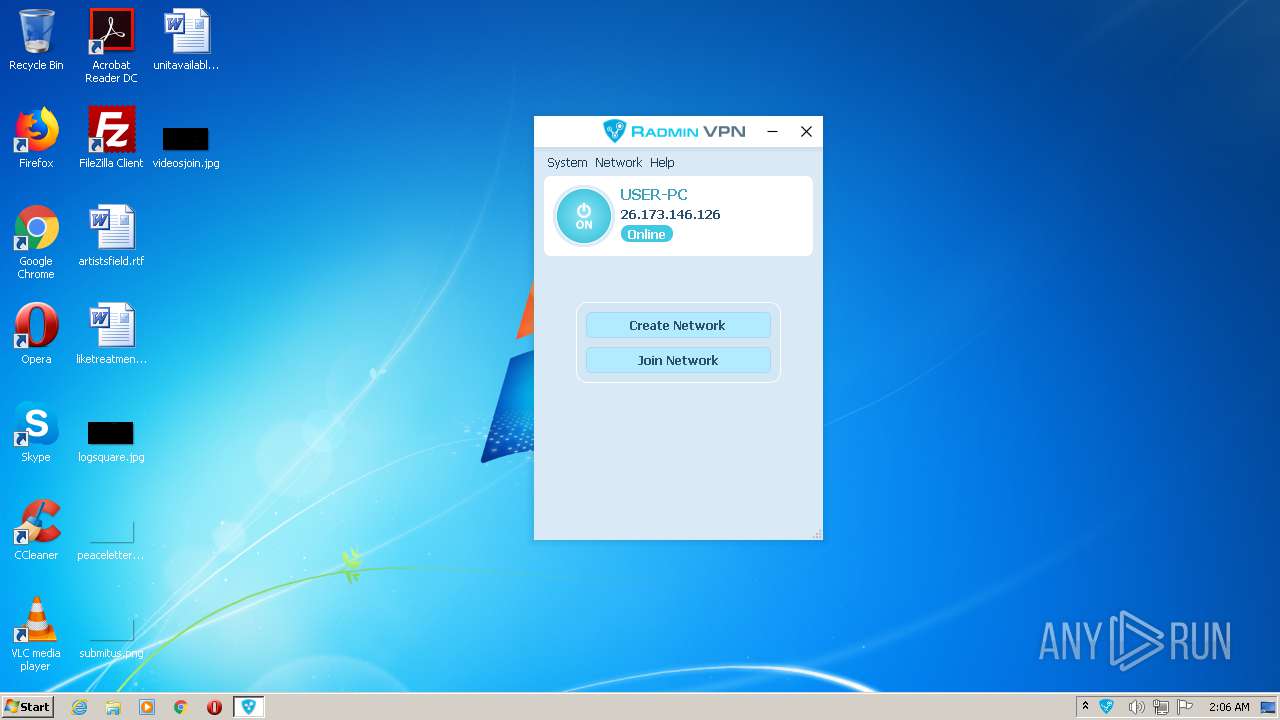Show hidden system tray icons
The width and height of the screenshot is (1280, 720).
click(1085, 706)
